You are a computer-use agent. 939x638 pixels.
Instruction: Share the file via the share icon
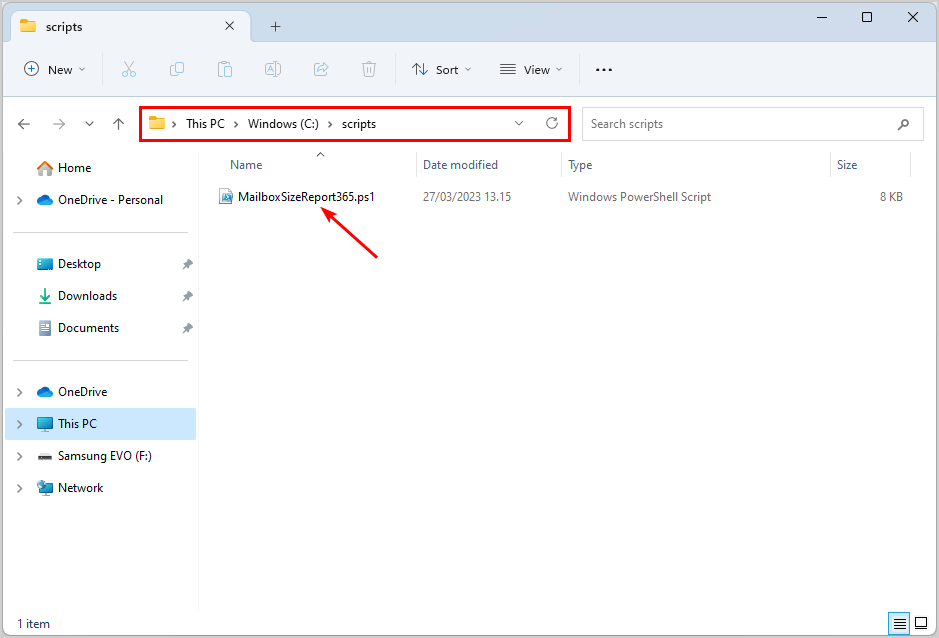[x=321, y=69]
